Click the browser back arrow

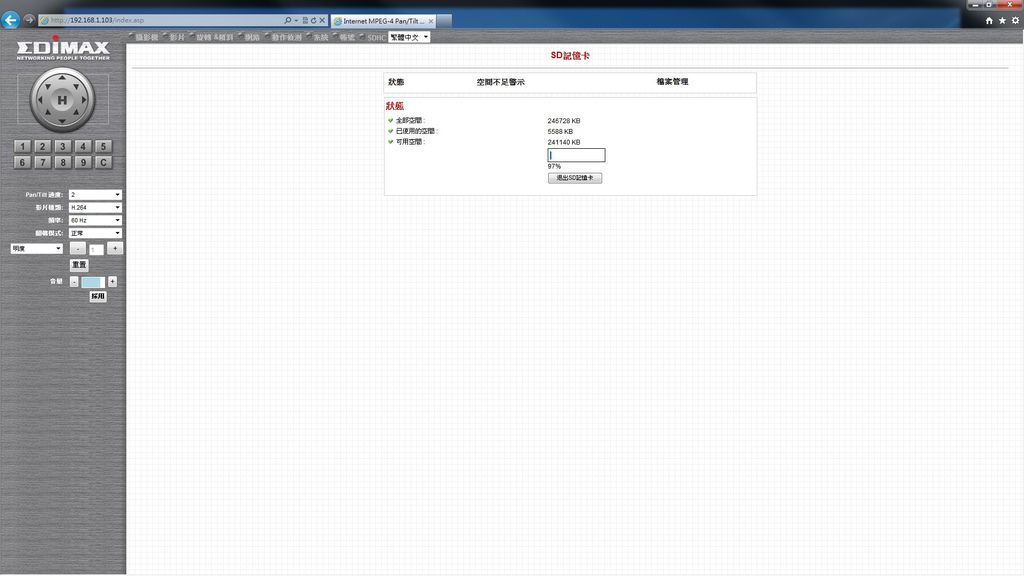click(10, 20)
